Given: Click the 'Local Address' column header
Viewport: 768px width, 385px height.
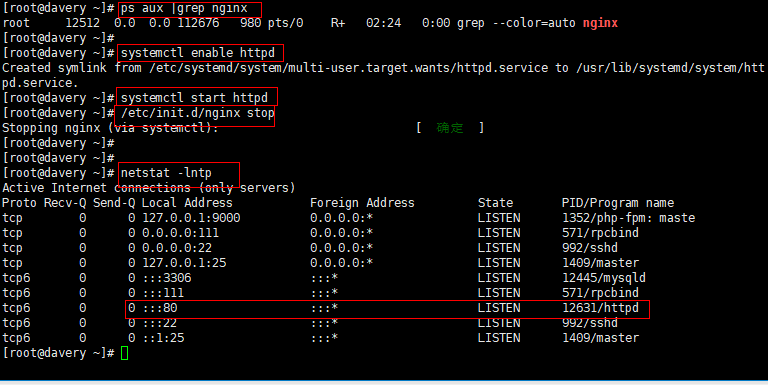Looking at the screenshot, I should pos(187,203).
